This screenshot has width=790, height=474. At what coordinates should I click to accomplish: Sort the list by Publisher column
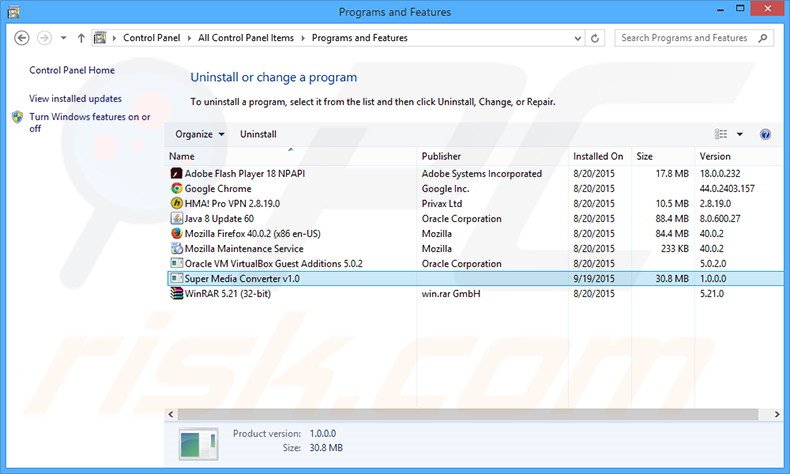click(441, 156)
